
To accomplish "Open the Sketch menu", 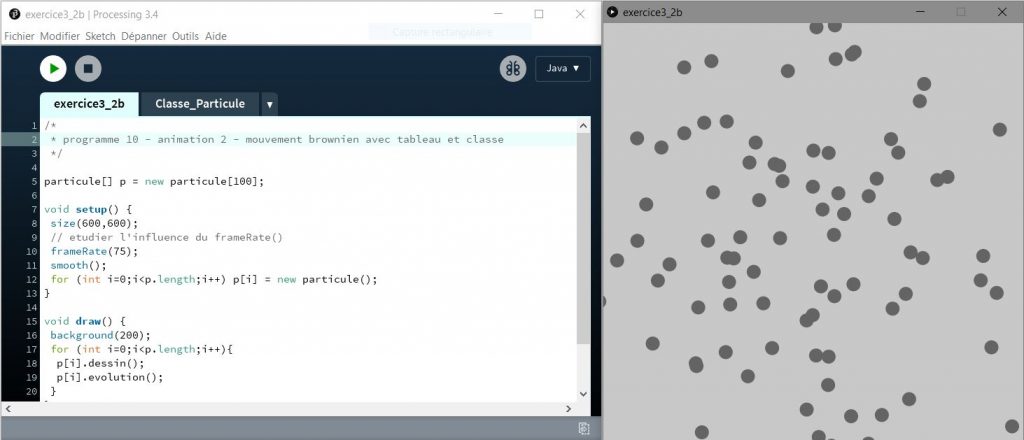I will click(x=100, y=36).
